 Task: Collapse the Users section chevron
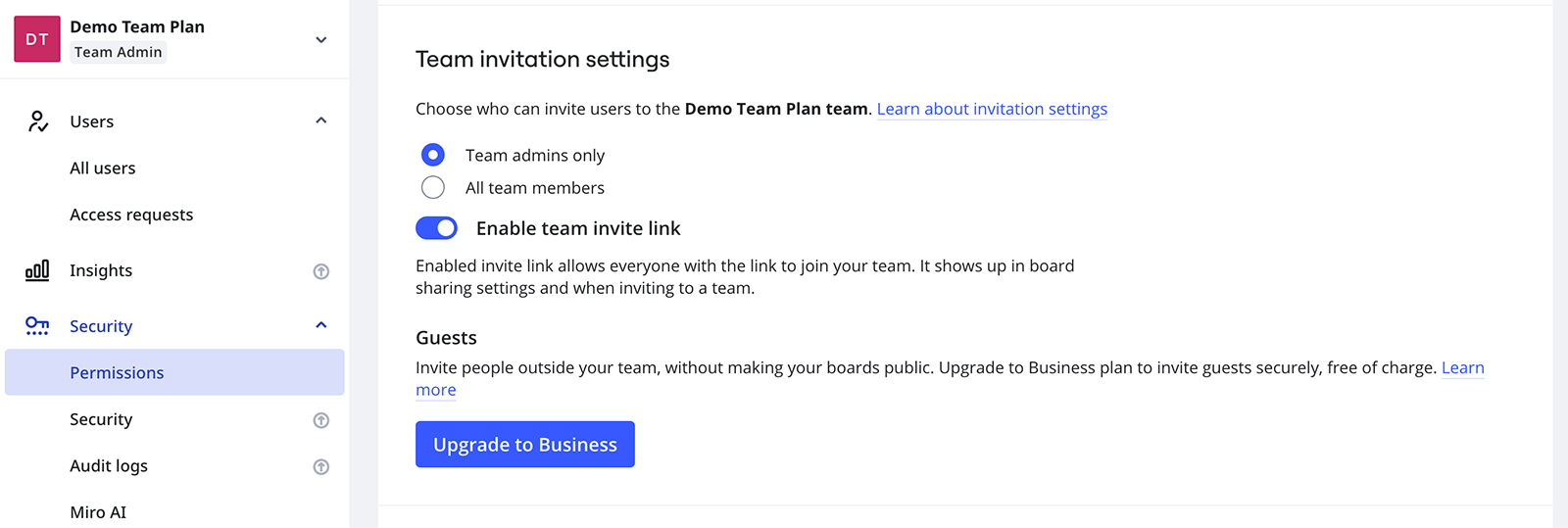[320, 120]
